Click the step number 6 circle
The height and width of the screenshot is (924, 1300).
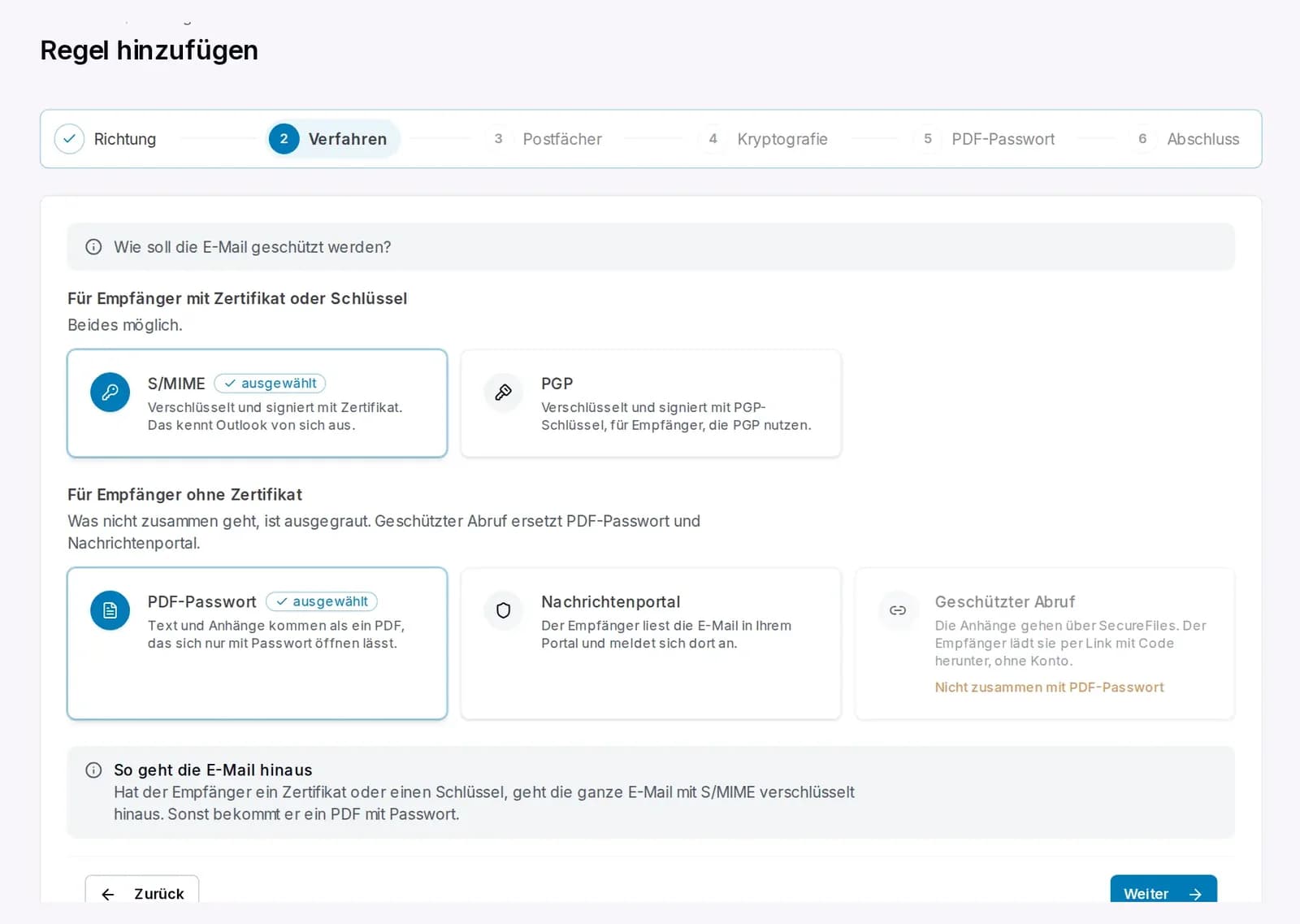[x=1142, y=139]
